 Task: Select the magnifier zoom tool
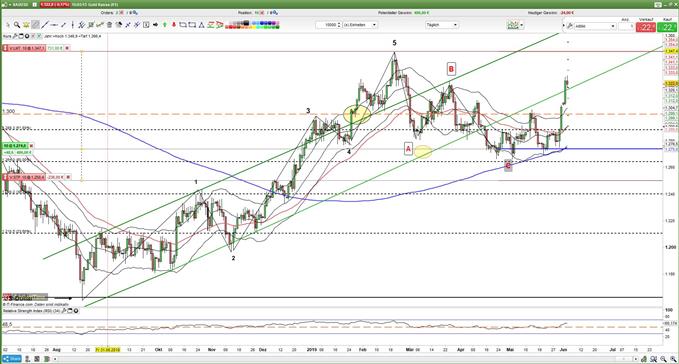click(17, 25)
